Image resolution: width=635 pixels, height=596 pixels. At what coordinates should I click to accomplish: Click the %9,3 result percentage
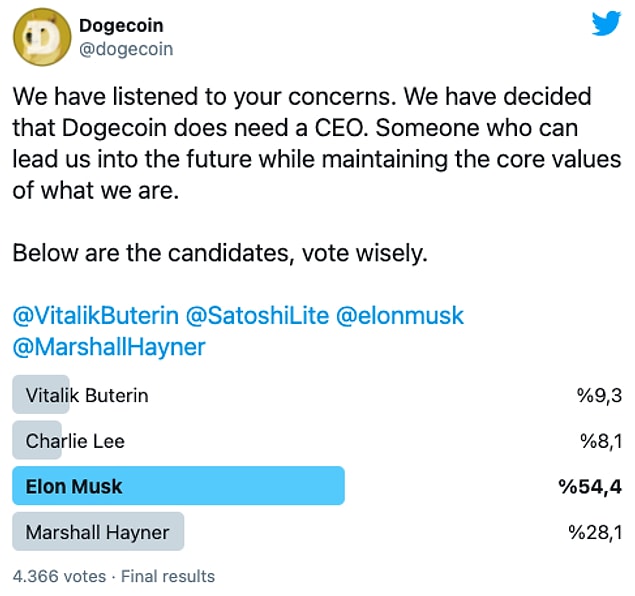click(x=600, y=395)
